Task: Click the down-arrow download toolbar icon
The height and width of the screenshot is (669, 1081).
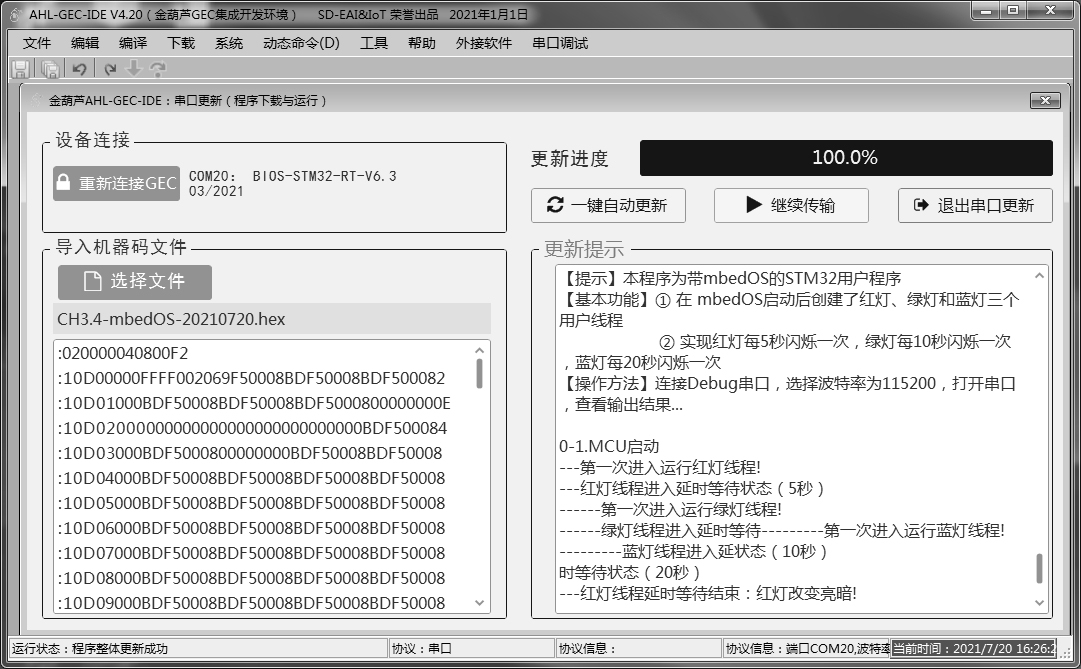Action: [134, 69]
